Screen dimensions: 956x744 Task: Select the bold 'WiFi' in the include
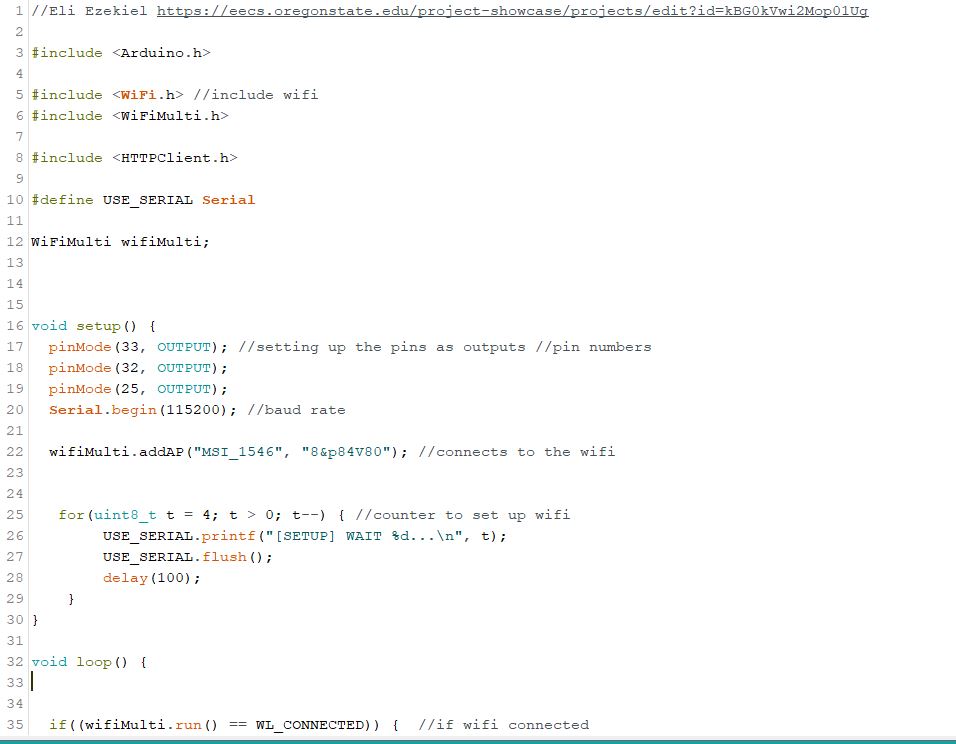coord(138,95)
